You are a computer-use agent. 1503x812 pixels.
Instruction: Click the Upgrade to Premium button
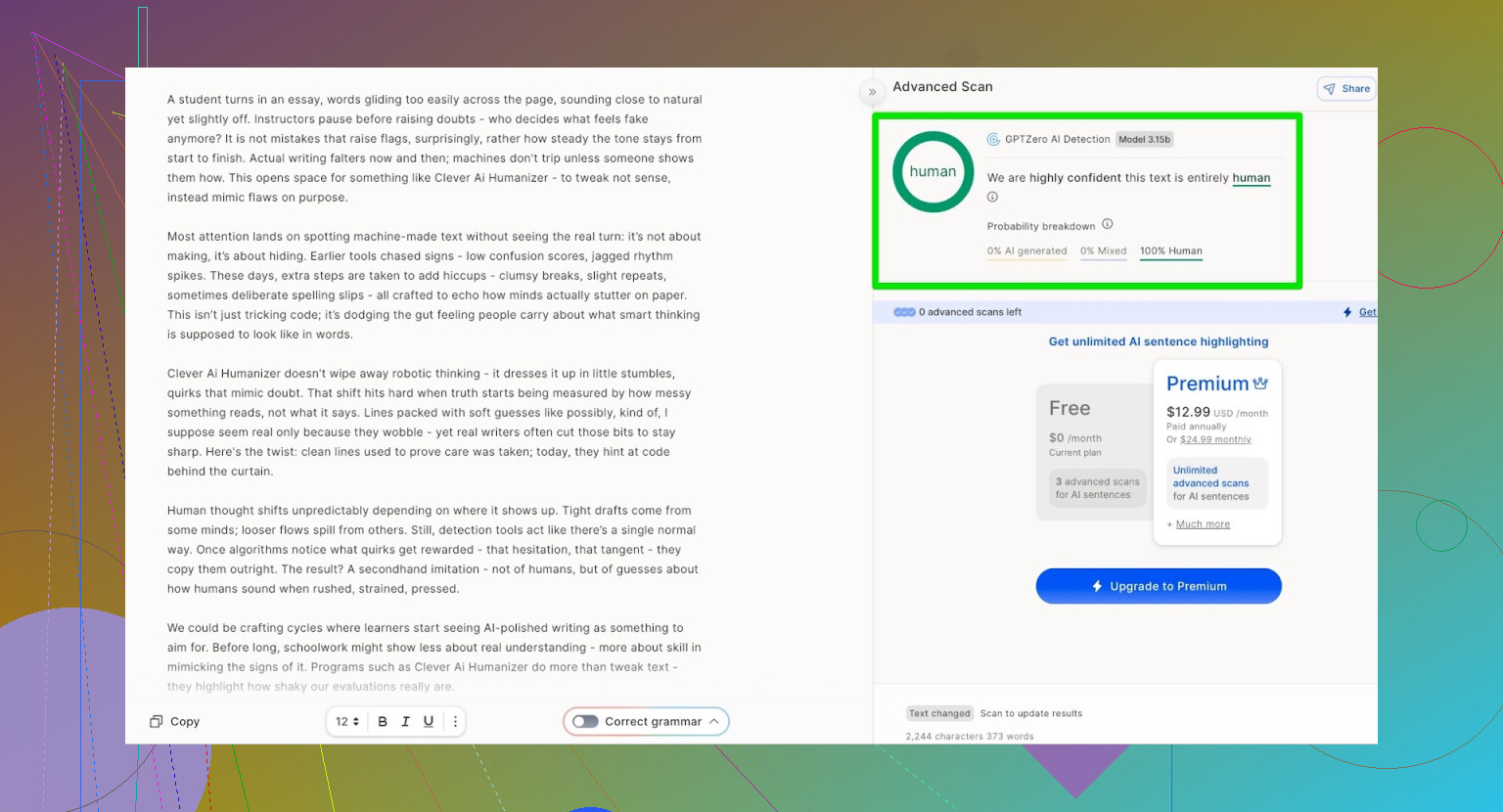[x=1159, y=586]
